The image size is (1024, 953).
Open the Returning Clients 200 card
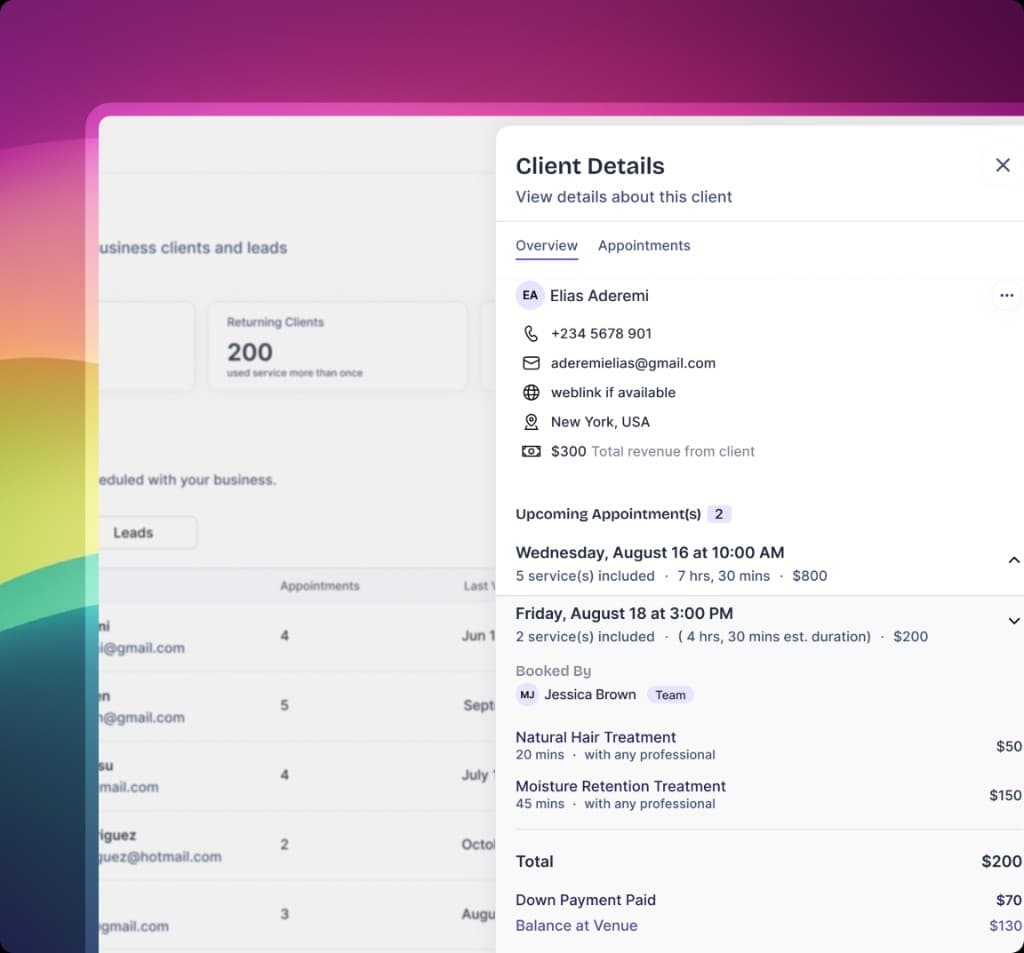(x=338, y=346)
